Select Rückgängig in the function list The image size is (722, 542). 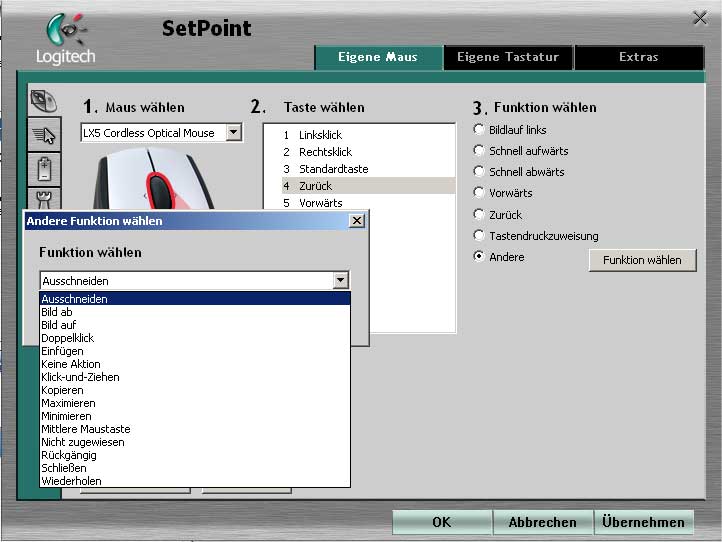195,455
